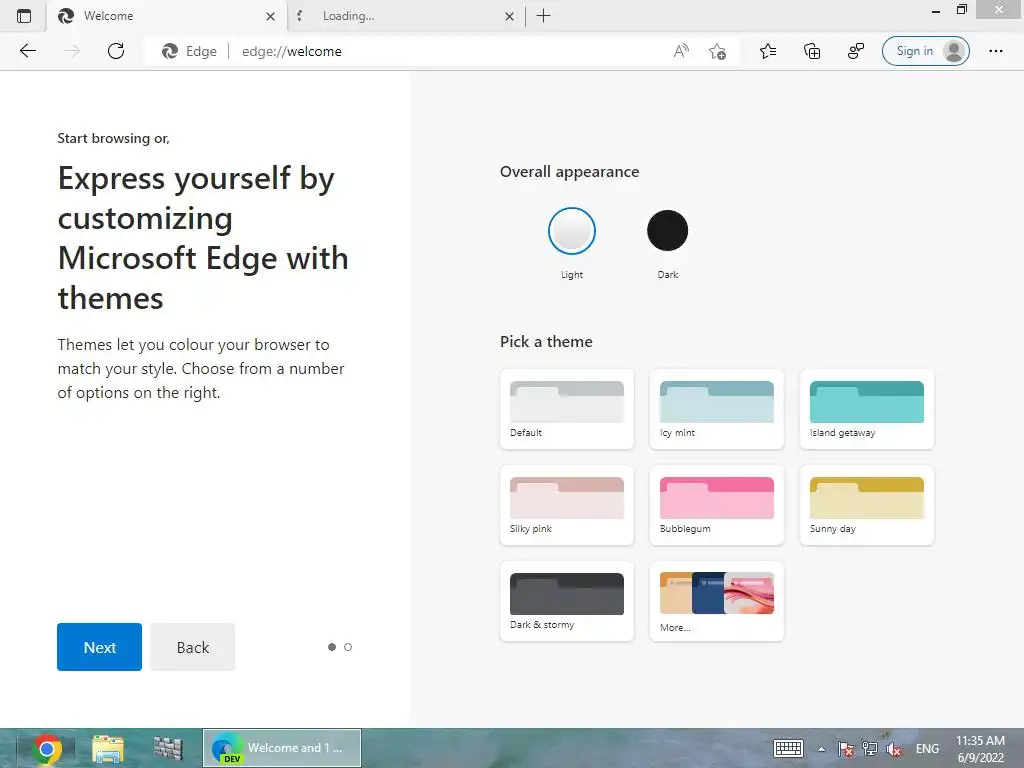Add this page to favorites star icon

[717, 51]
